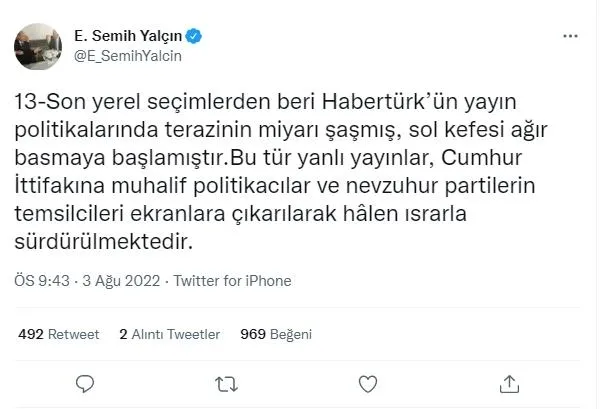Screen dimensions: 600x409
Task: Reply to the tweet via speech bubble icon
Action: click(x=86, y=382)
